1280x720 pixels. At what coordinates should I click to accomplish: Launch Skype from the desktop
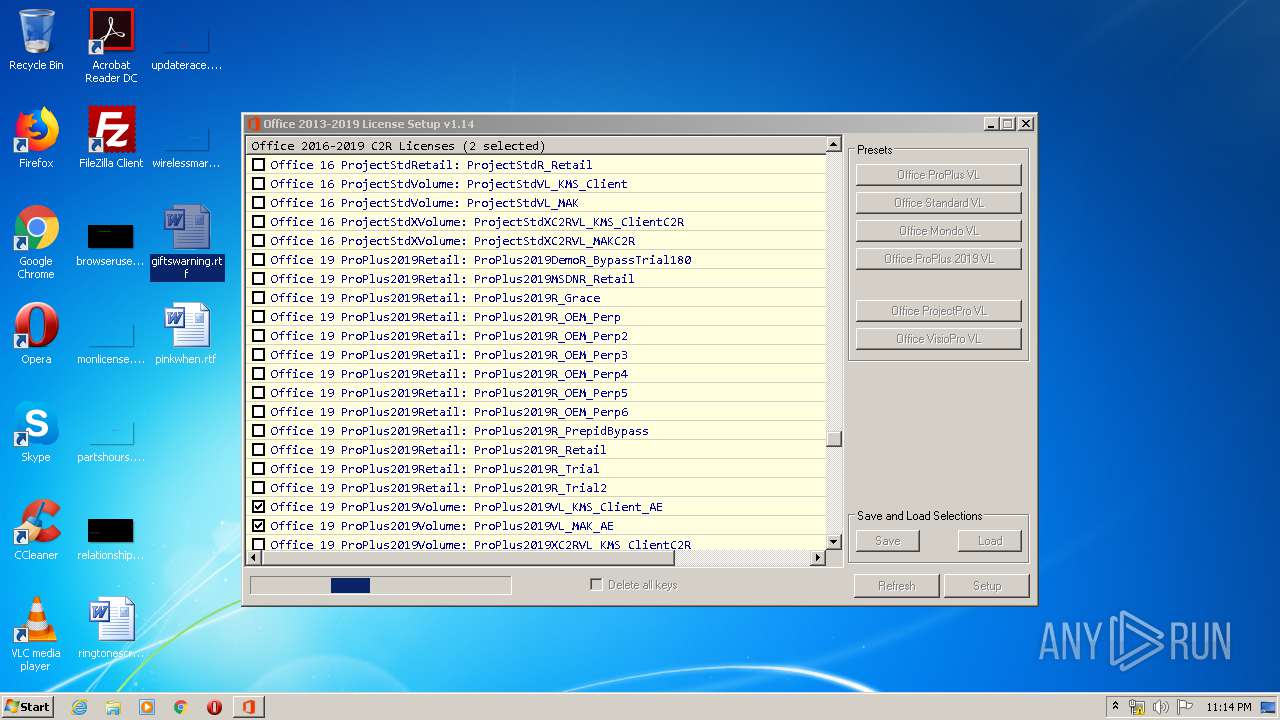36,432
